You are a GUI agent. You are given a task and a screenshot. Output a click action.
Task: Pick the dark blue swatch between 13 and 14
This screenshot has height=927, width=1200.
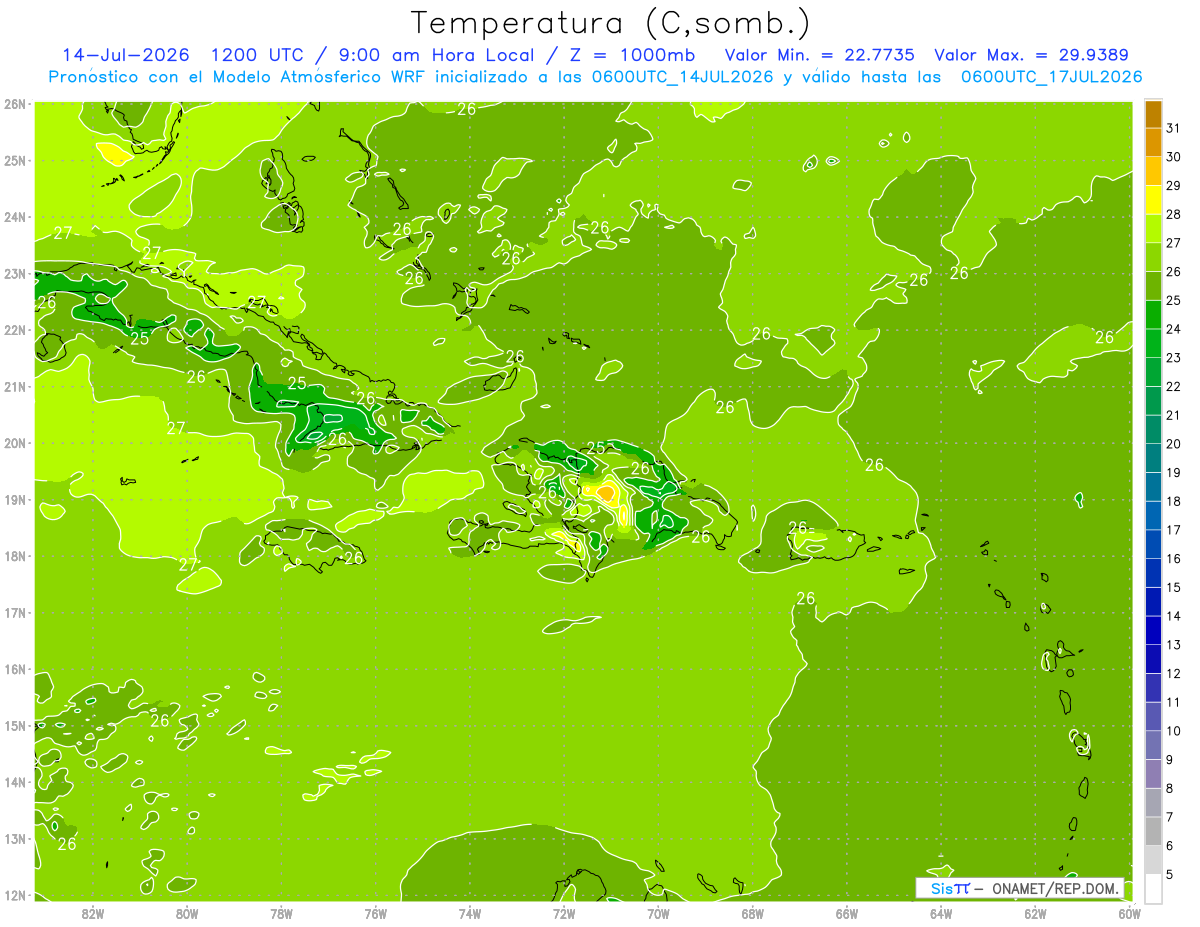pos(1153,630)
